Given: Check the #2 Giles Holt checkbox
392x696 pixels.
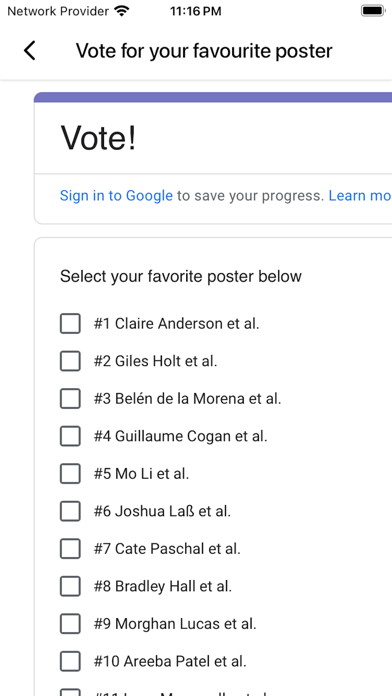Looking at the screenshot, I should [x=70, y=361].
